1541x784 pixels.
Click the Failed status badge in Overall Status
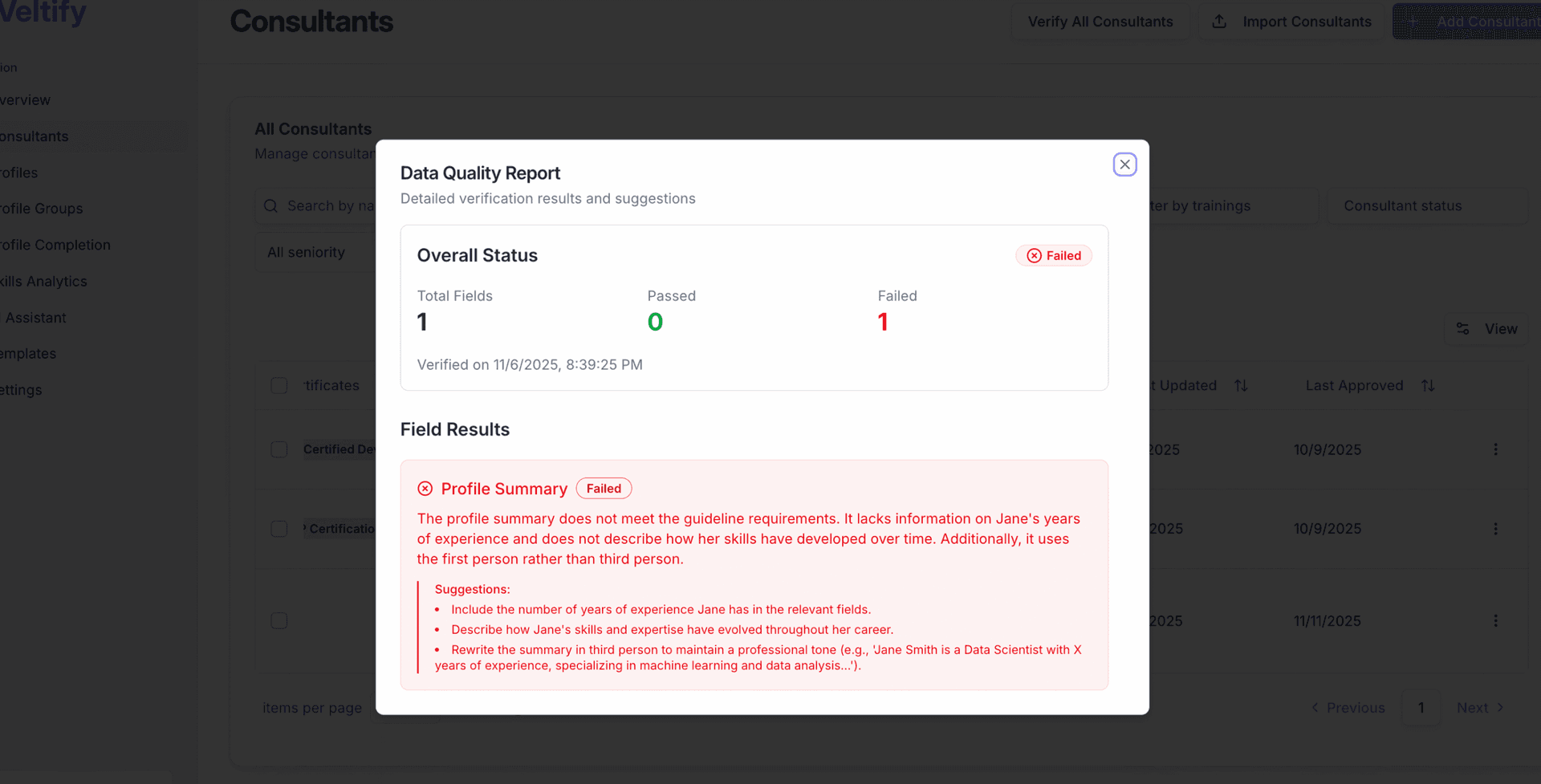[1053, 255]
